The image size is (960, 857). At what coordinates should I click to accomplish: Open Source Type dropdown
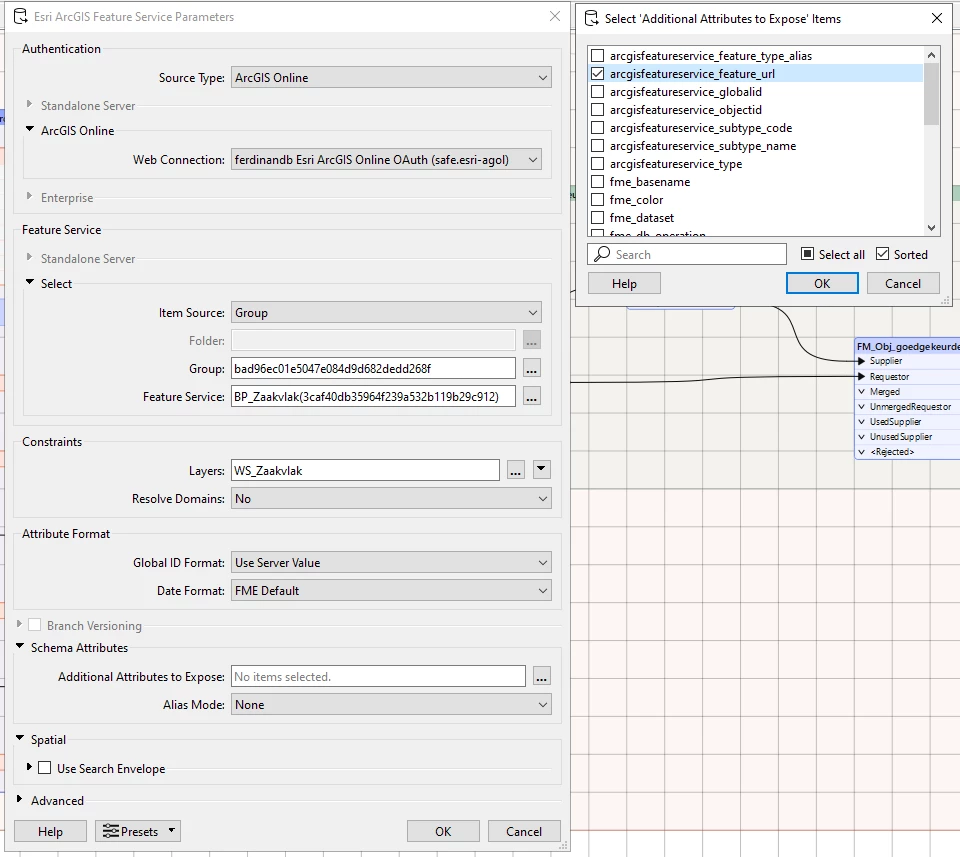(391, 78)
